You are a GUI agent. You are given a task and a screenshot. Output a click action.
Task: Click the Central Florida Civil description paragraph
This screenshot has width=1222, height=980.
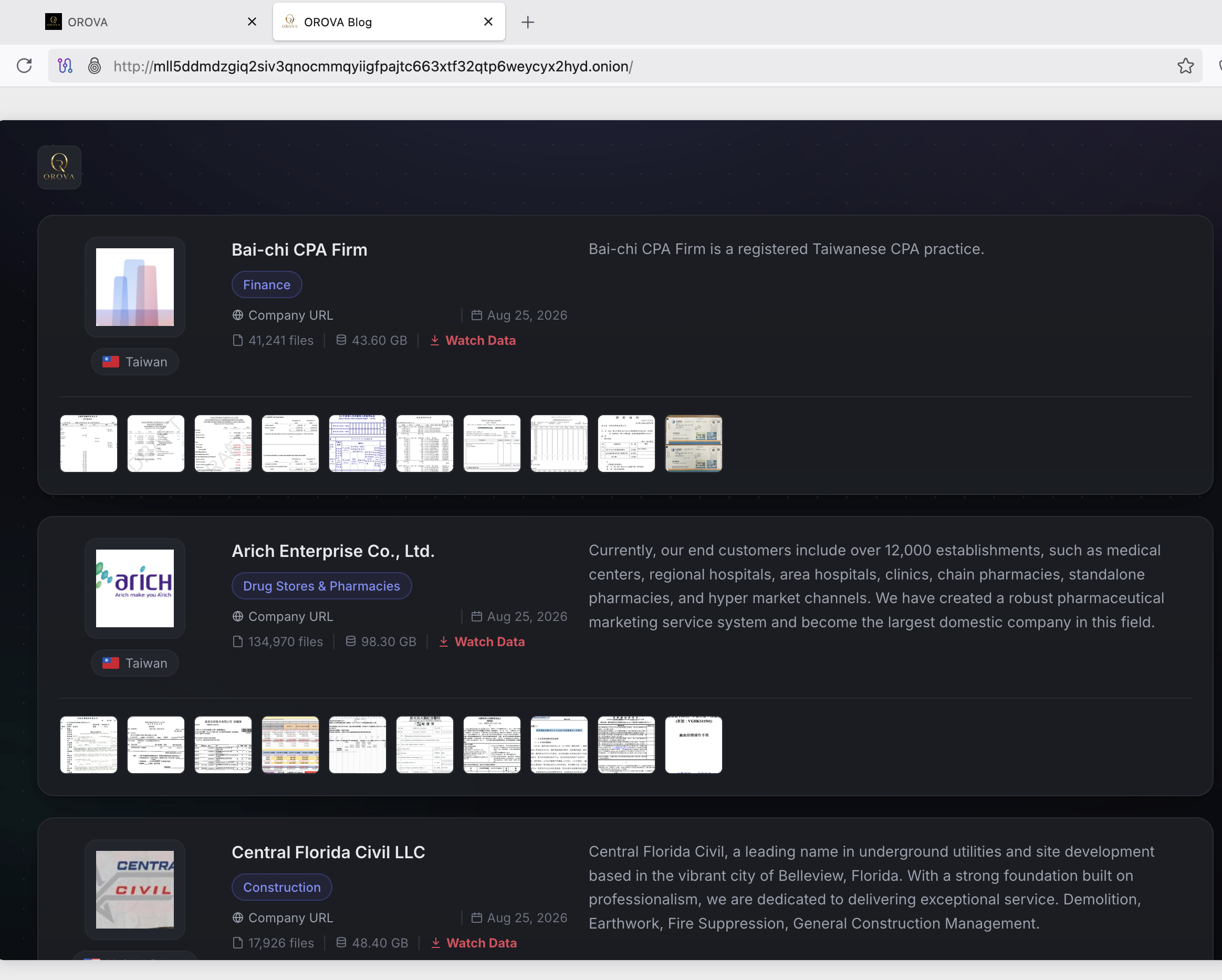pyautogui.click(x=872, y=888)
